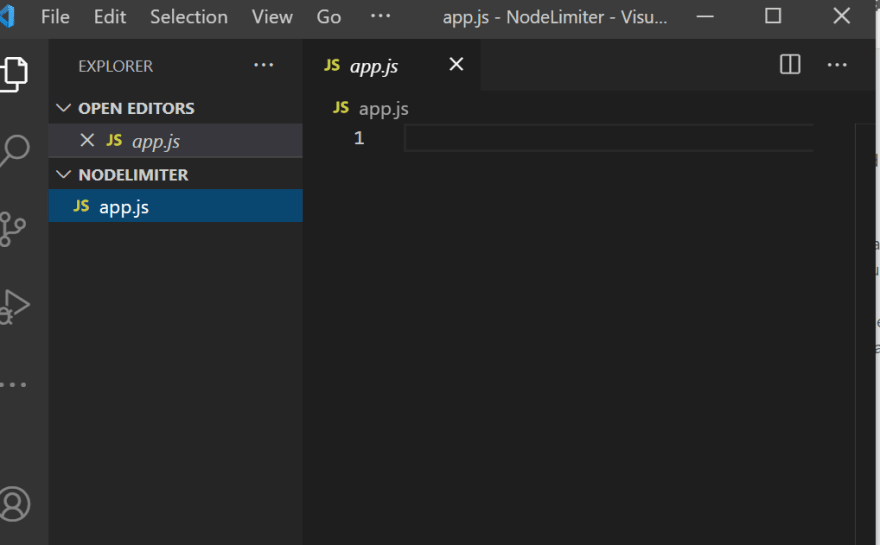
Task: Open Explorer Views and More Actions ellipsis
Action: coord(263,66)
